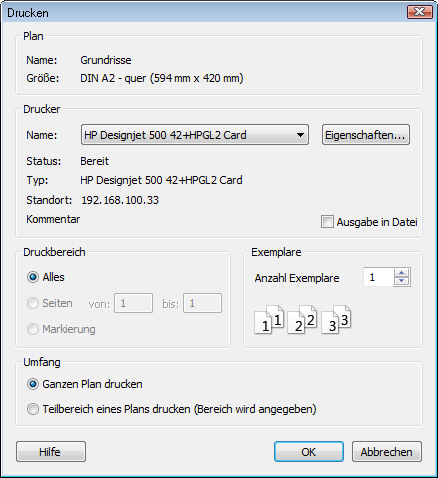This screenshot has height=478, width=438.
Task: Select the Seiten radio button
Action: pos(33,303)
